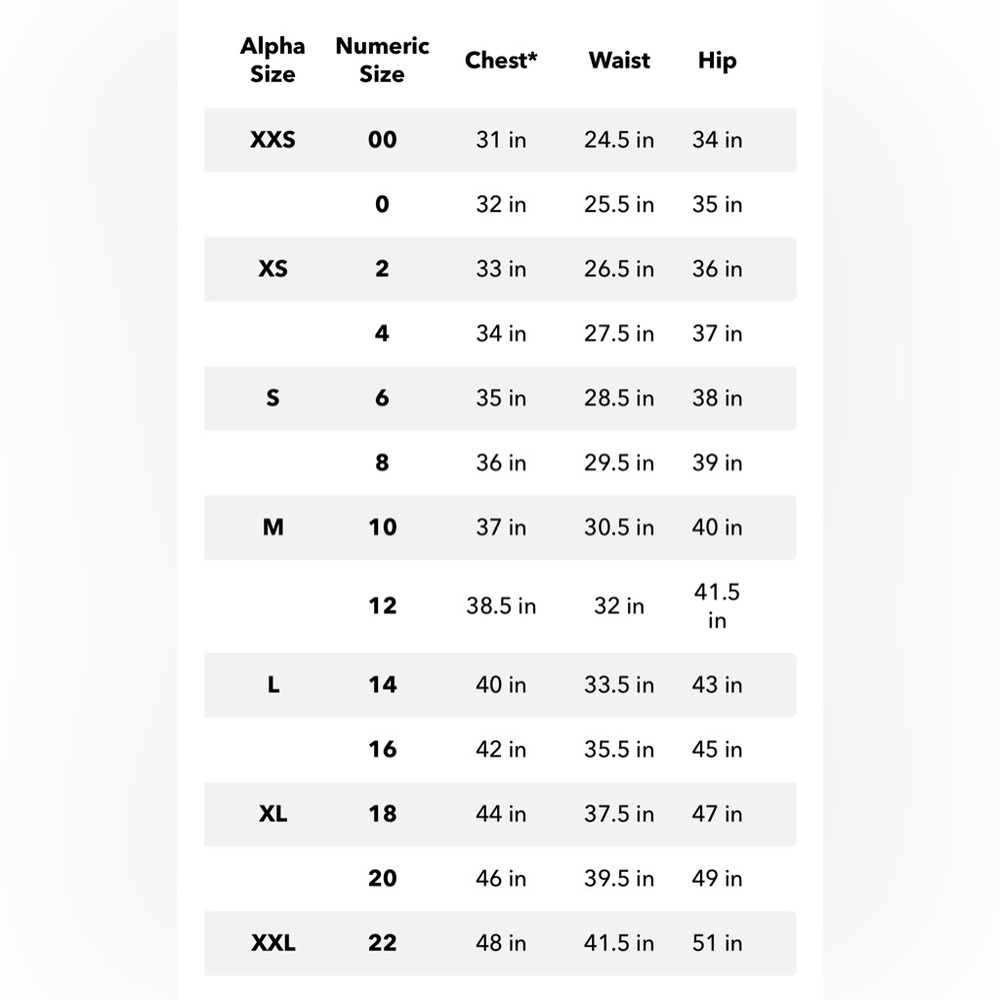The width and height of the screenshot is (1000, 1000).
Task: Click numeric size 00
Action: pos(382,140)
